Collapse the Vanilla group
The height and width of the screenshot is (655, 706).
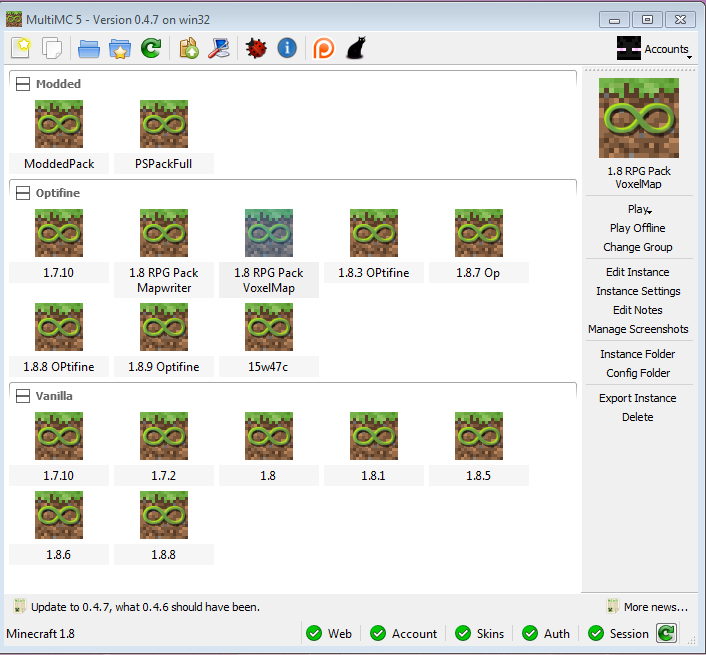pyautogui.click(x=21, y=395)
